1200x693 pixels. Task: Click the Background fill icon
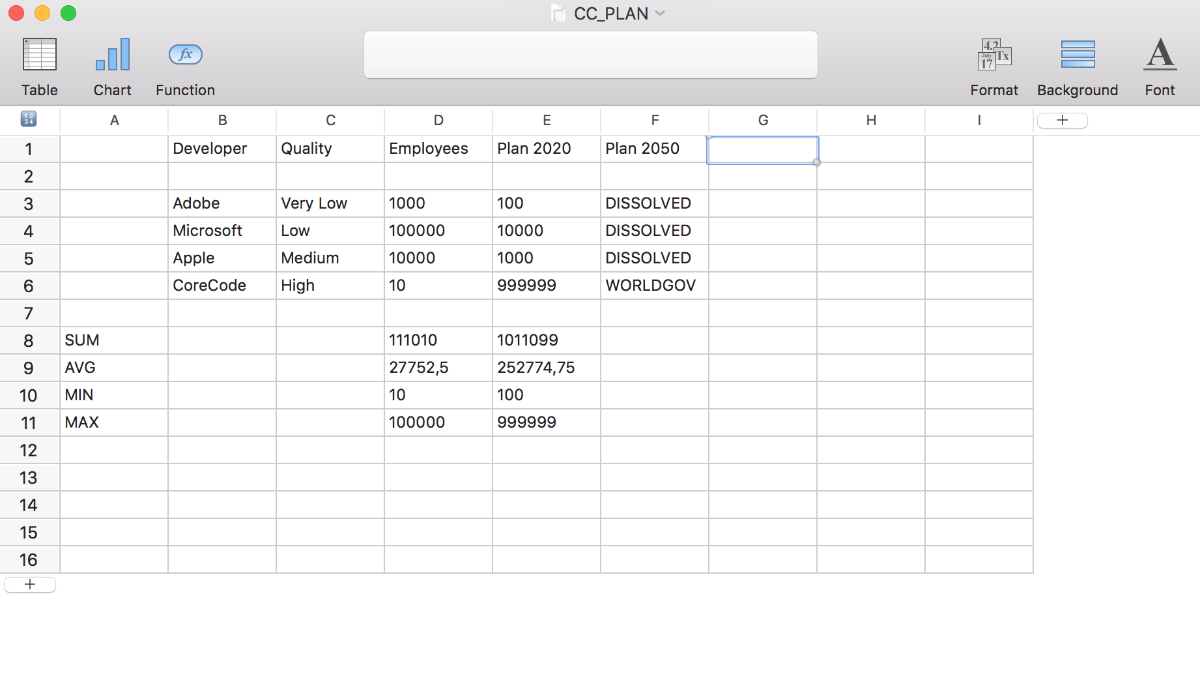pos(1077,55)
